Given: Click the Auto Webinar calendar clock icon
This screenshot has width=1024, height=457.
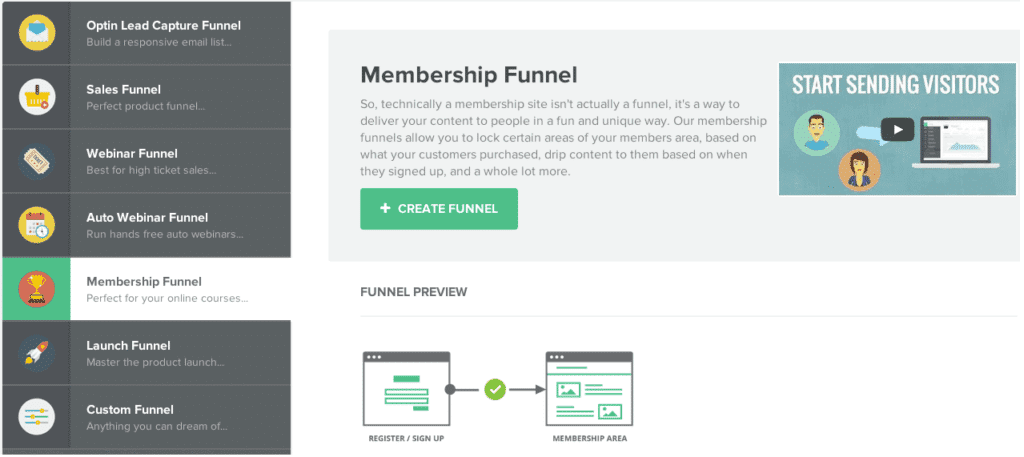Looking at the screenshot, I should pyautogui.click(x=37, y=225).
